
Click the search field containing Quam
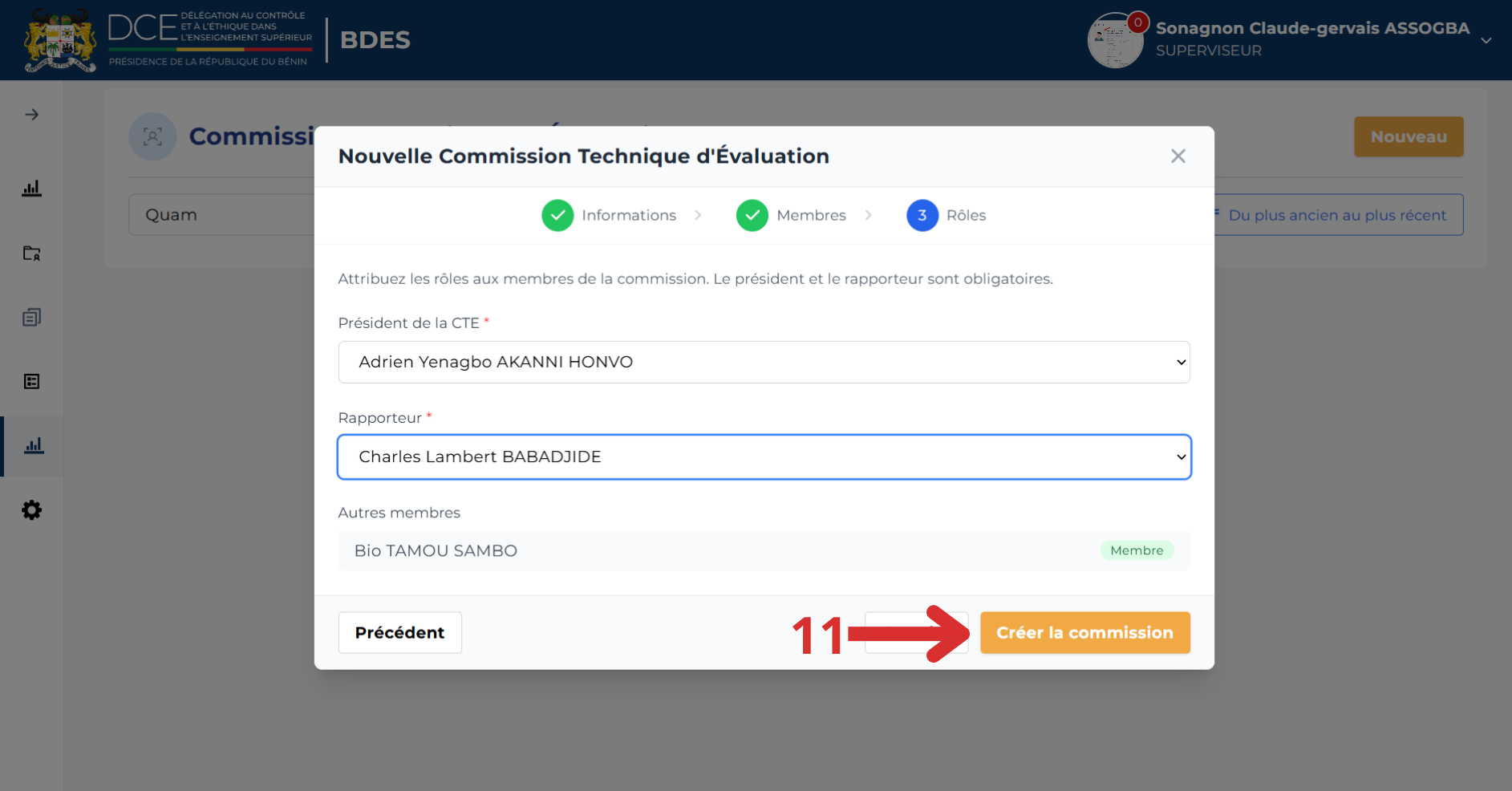coord(222,215)
